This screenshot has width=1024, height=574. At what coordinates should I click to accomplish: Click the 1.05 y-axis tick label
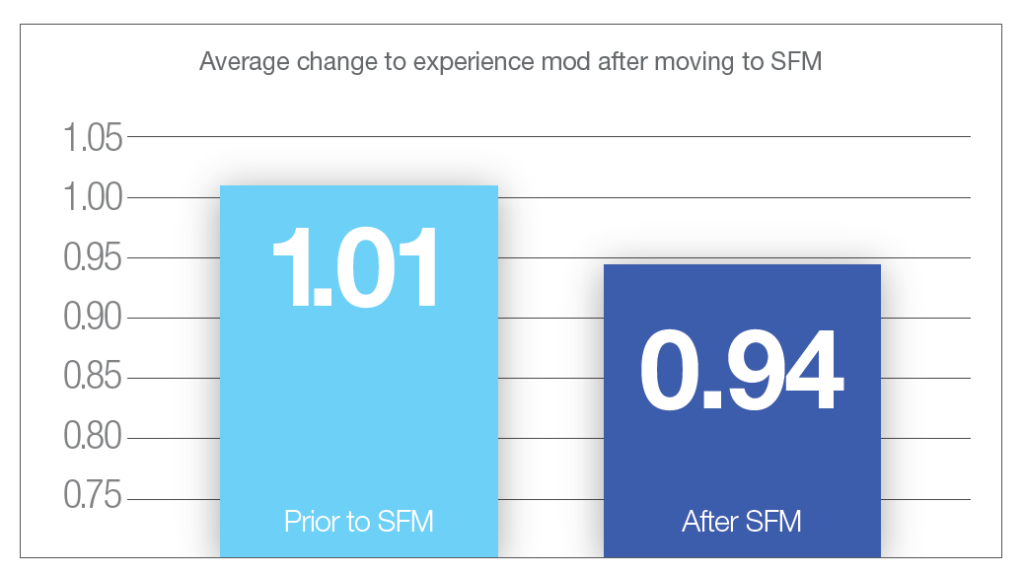(x=93, y=138)
